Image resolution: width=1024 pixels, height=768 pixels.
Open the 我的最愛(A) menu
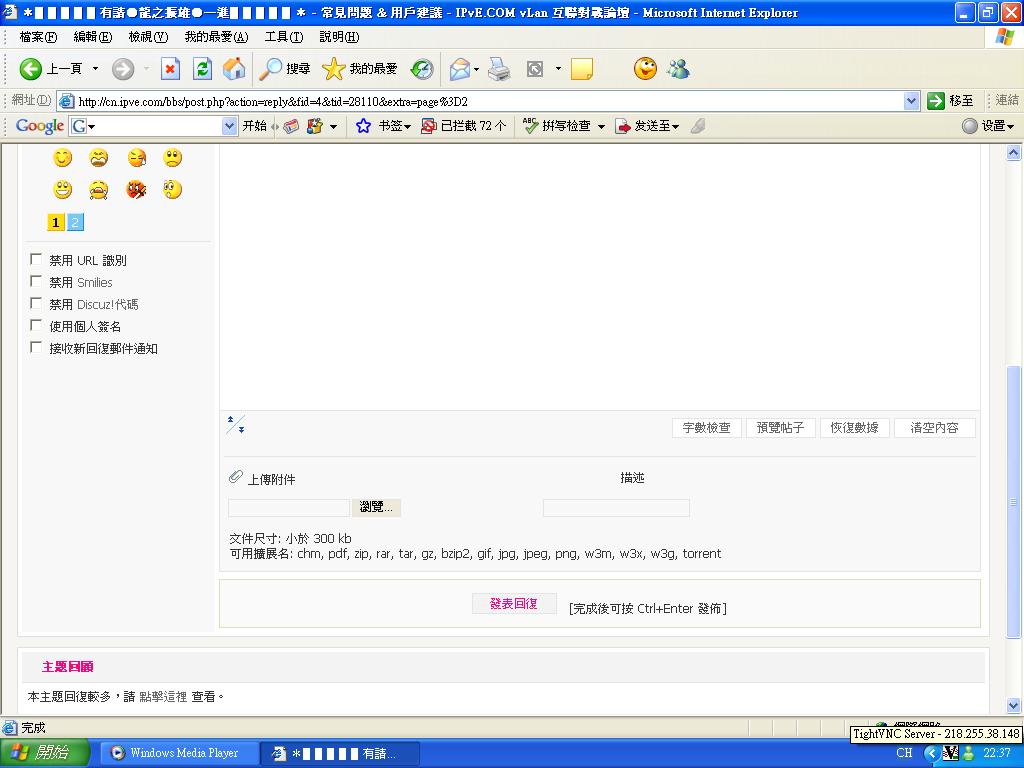(x=216, y=37)
